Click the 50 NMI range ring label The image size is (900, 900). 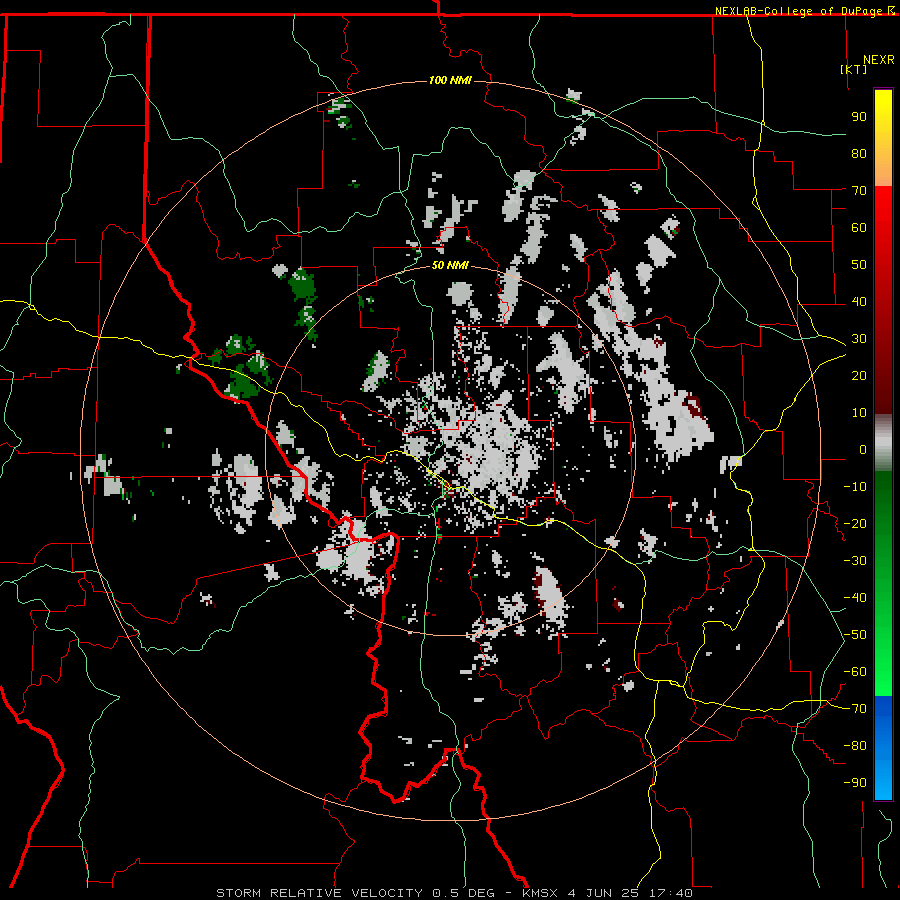coord(450,265)
